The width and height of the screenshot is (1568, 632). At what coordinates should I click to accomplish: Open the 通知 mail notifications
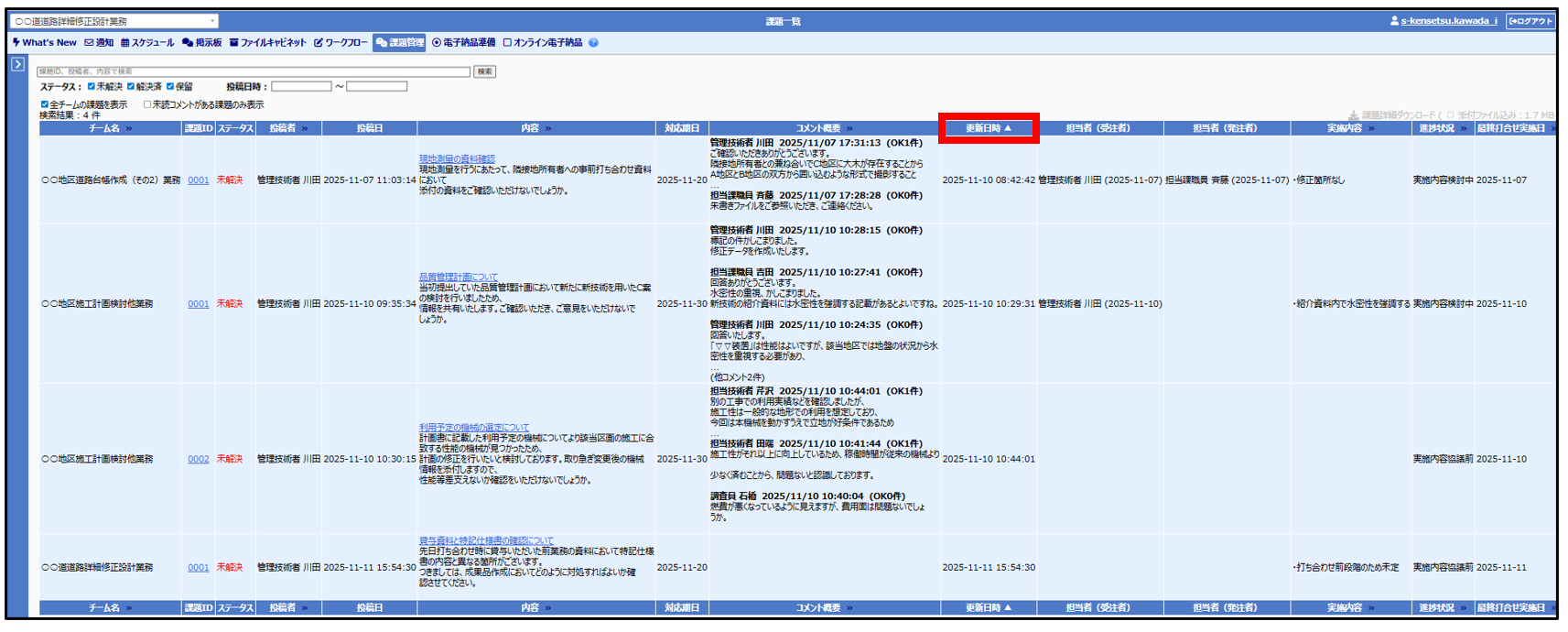point(99,43)
